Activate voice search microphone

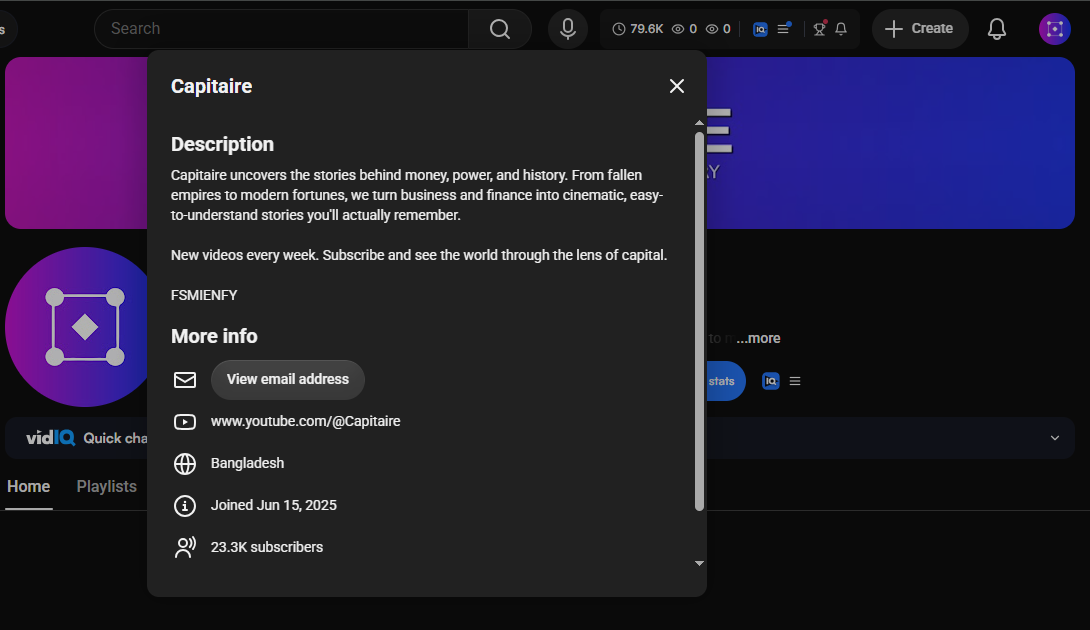(x=568, y=29)
